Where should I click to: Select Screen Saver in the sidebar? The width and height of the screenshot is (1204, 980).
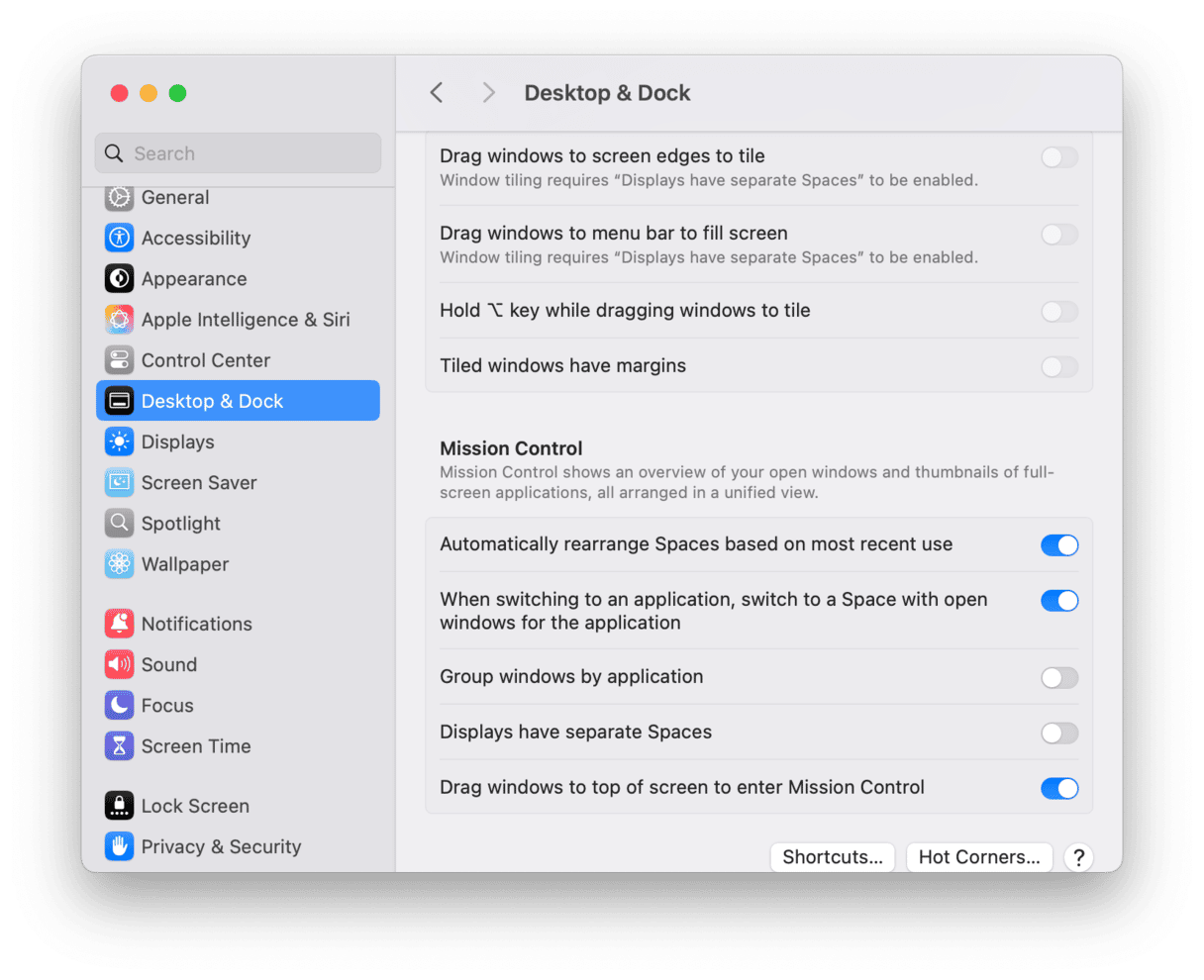(238, 482)
